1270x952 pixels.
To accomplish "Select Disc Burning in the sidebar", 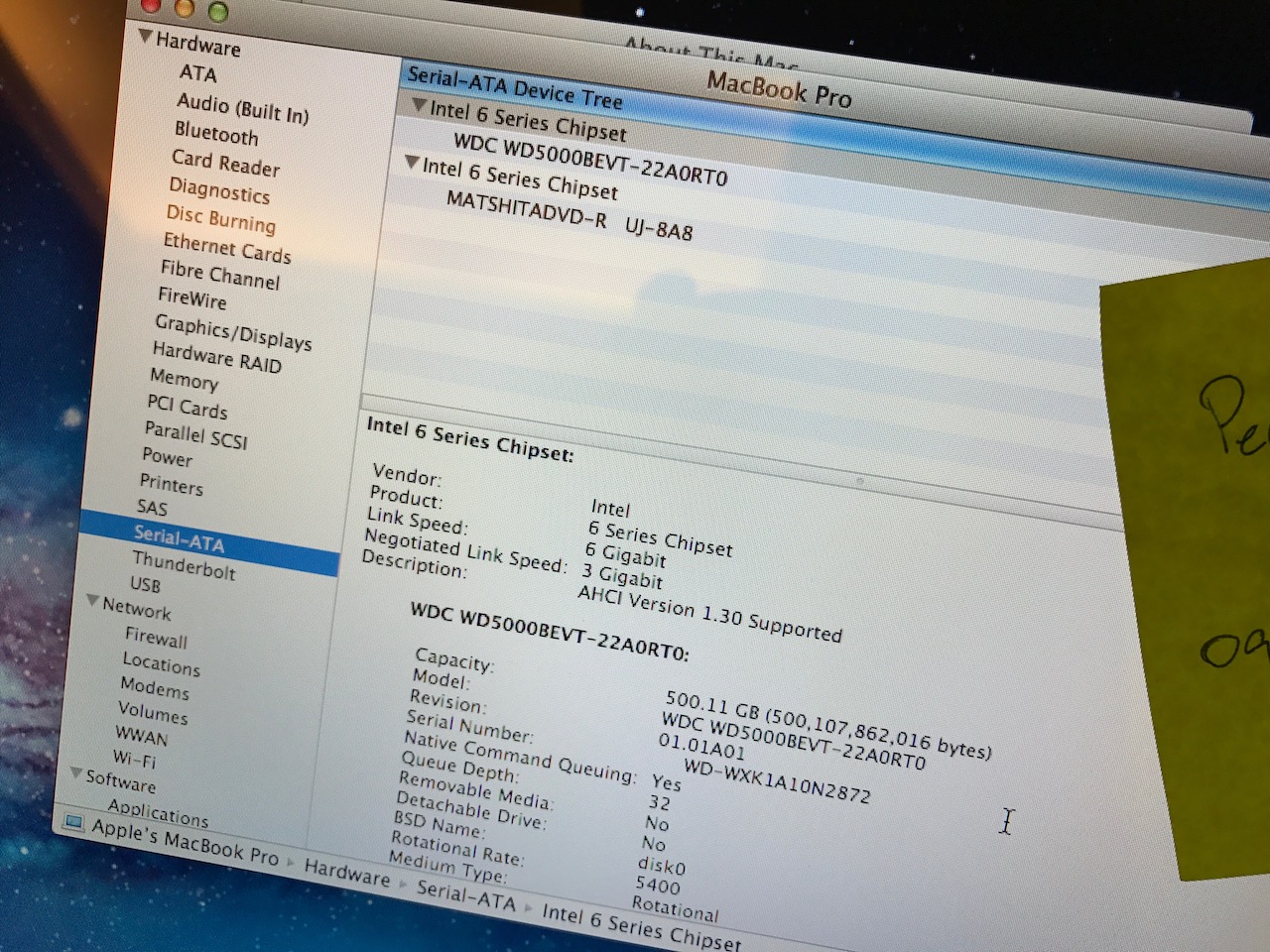I will [220, 219].
